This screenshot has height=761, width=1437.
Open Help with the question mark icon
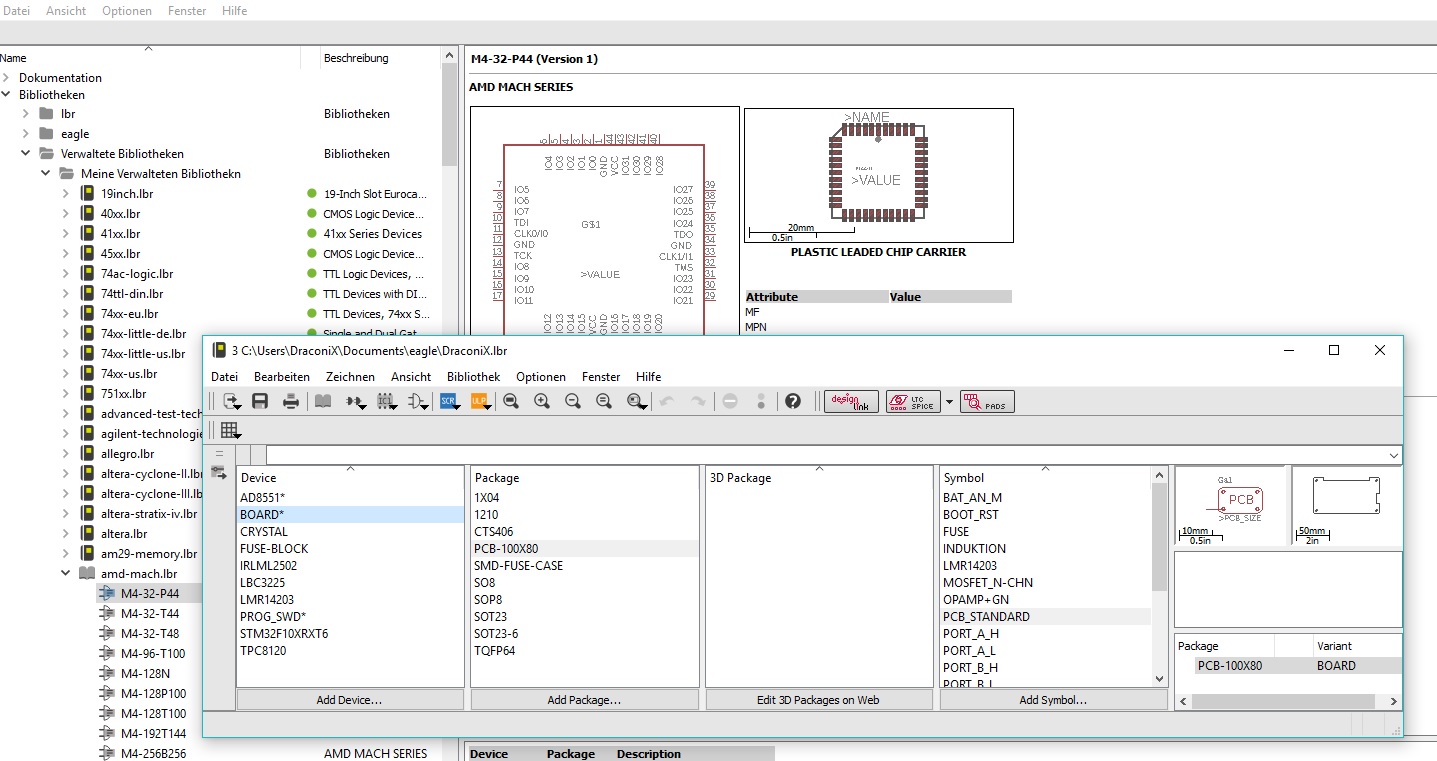(793, 401)
